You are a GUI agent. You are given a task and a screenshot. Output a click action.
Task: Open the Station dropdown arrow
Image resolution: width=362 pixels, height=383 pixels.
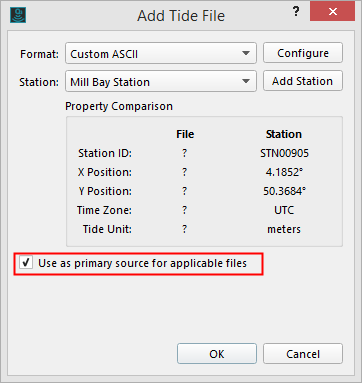246,81
